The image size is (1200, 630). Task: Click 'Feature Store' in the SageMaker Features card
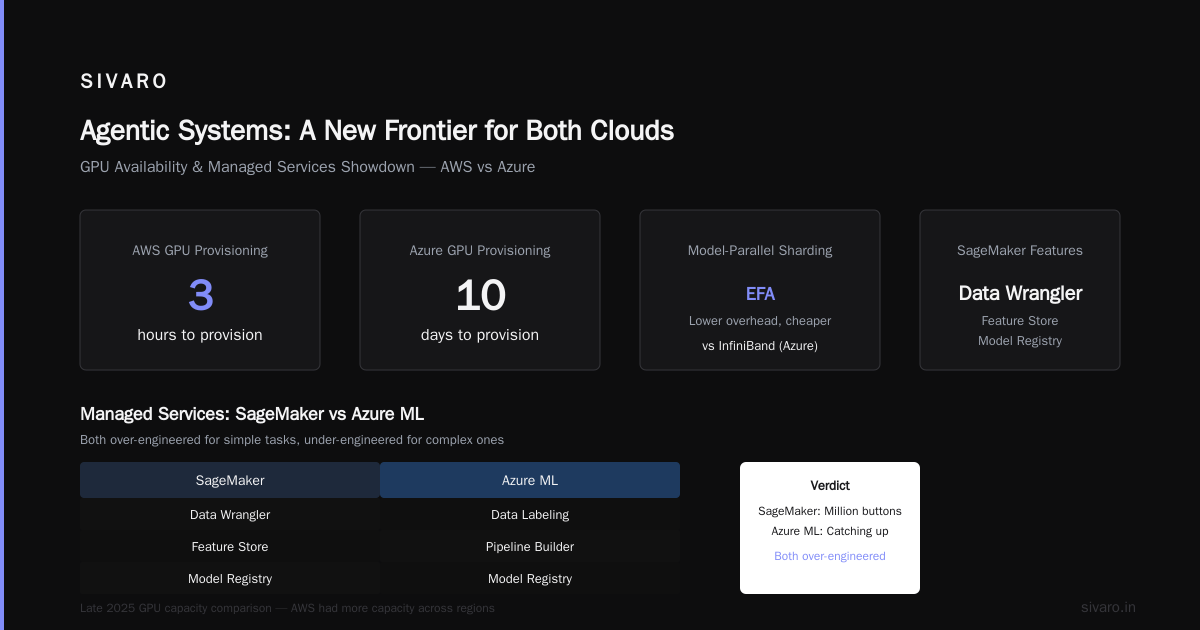click(1020, 321)
